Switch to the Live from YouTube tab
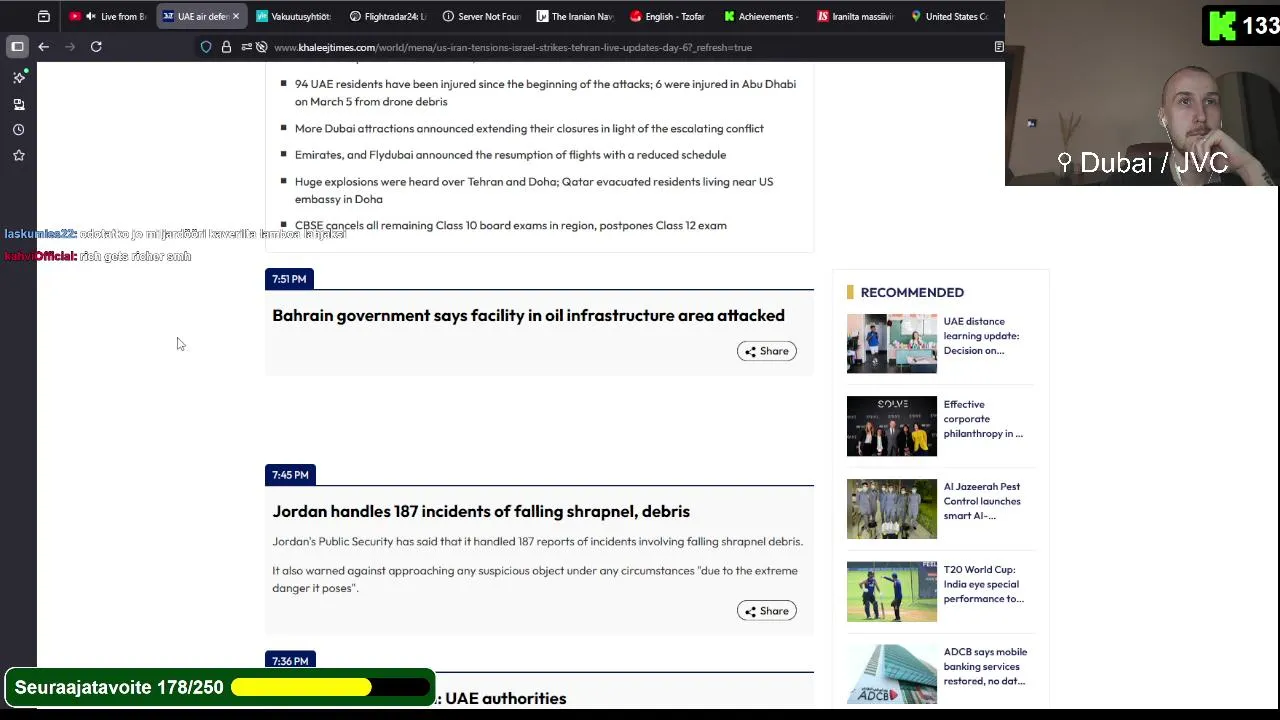The width and height of the screenshot is (1280, 720). (110, 16)
